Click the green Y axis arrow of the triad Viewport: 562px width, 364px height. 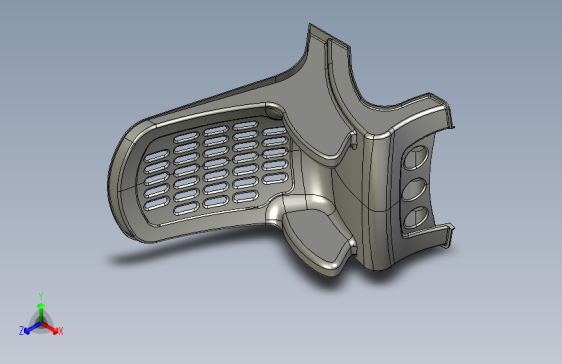(41, 312)
